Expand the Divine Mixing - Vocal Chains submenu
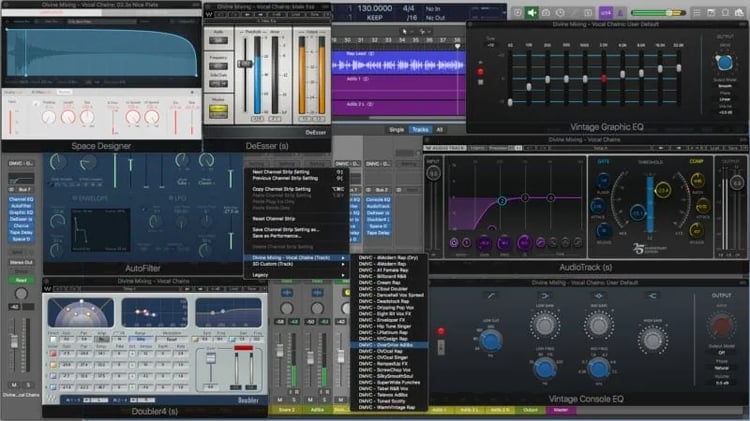This screenshot has height=421, width=750. (296, 257)
